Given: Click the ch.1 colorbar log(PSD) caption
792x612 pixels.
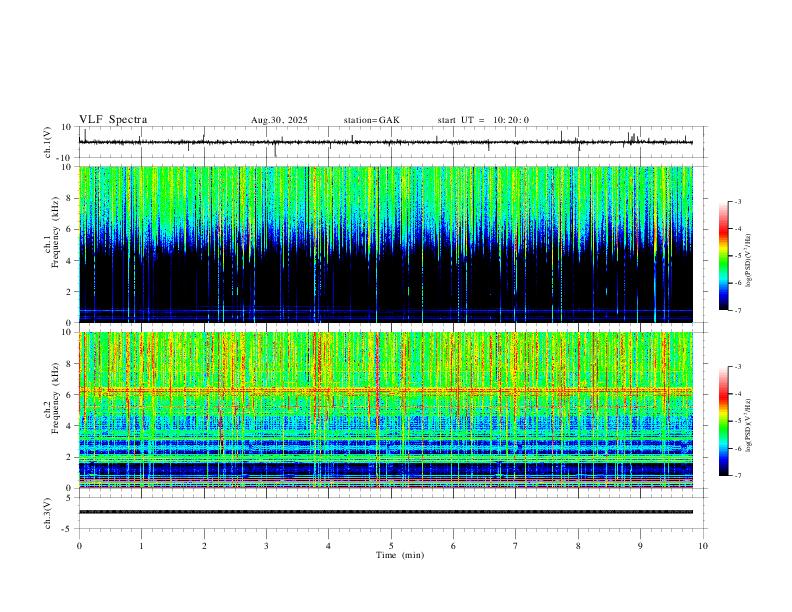Looking at the screenshot, I should pyautogui.click(x=748, y=260).
